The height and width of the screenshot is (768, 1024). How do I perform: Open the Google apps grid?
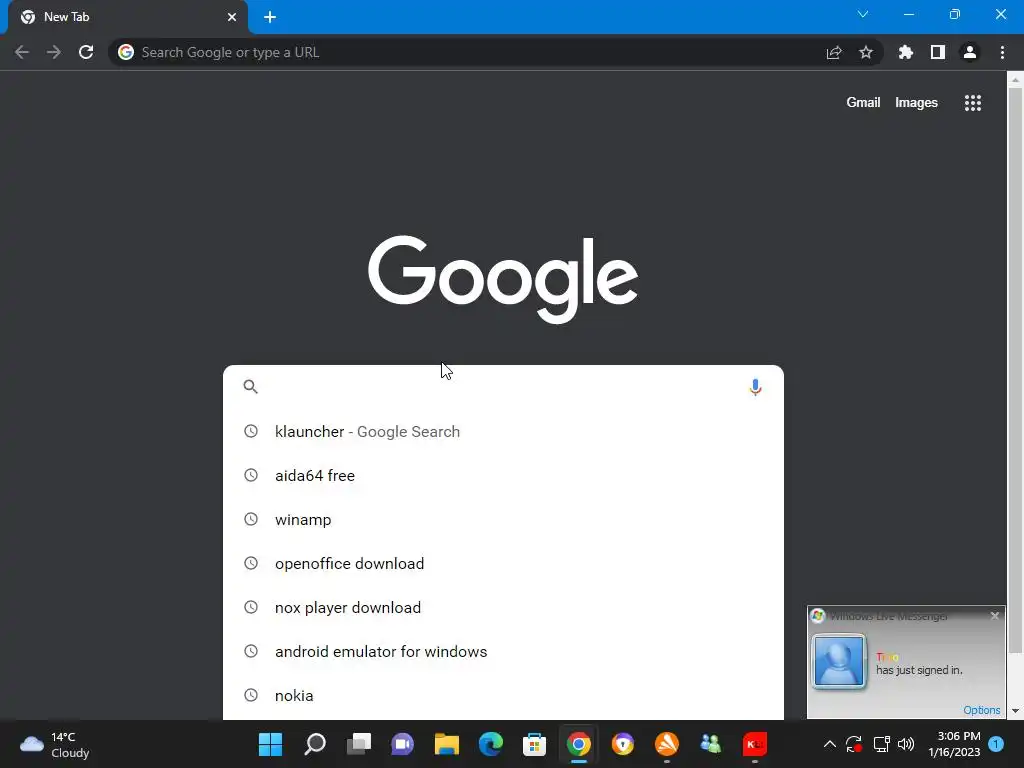(973, 103)
